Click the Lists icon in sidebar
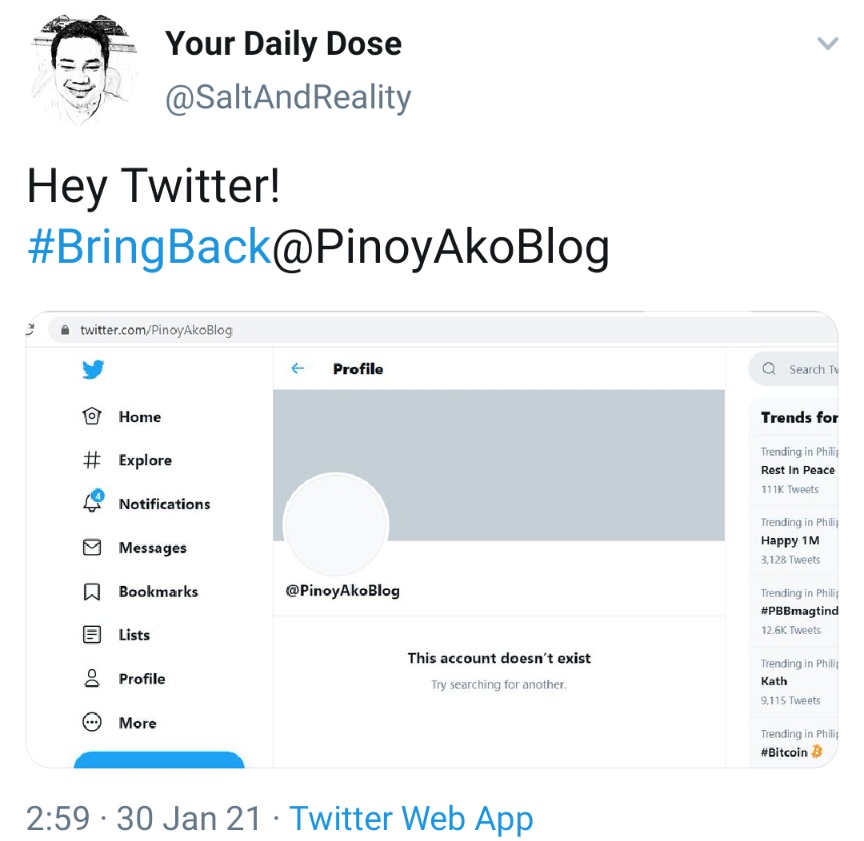The image size is (864, 841). (92, 634)
